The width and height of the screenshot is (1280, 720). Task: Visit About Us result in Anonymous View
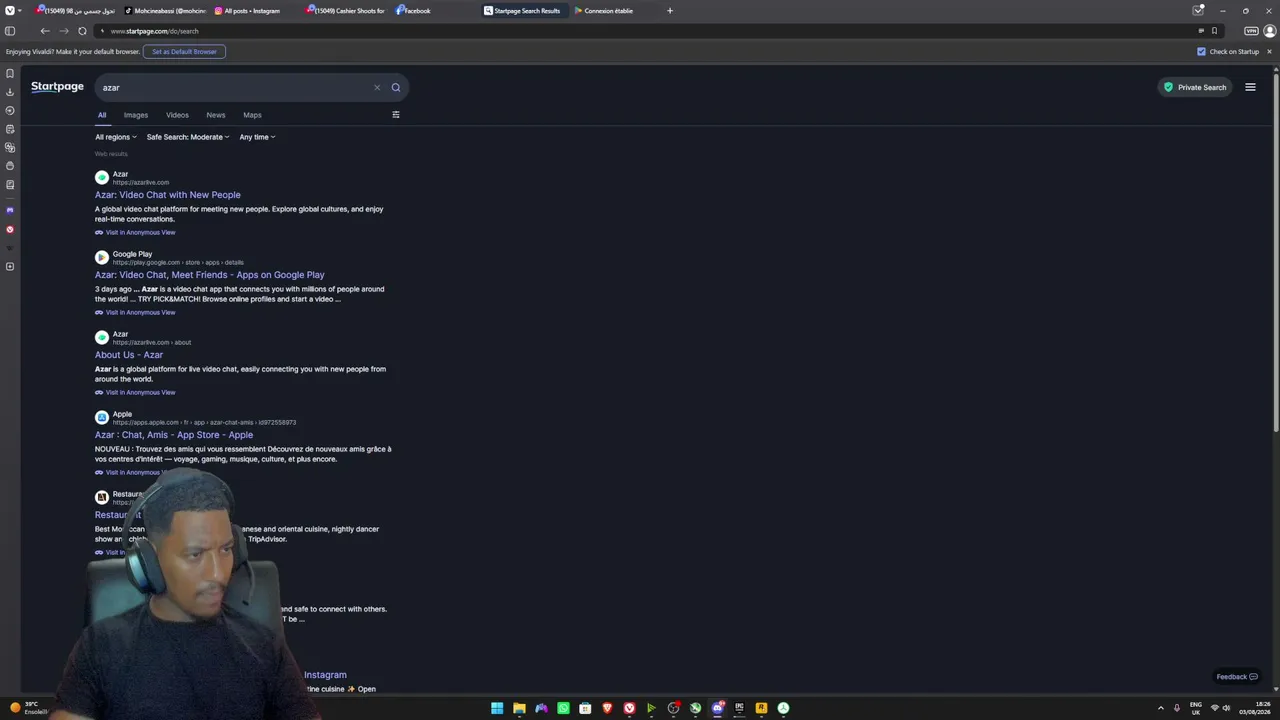click(x=135, y=392)
